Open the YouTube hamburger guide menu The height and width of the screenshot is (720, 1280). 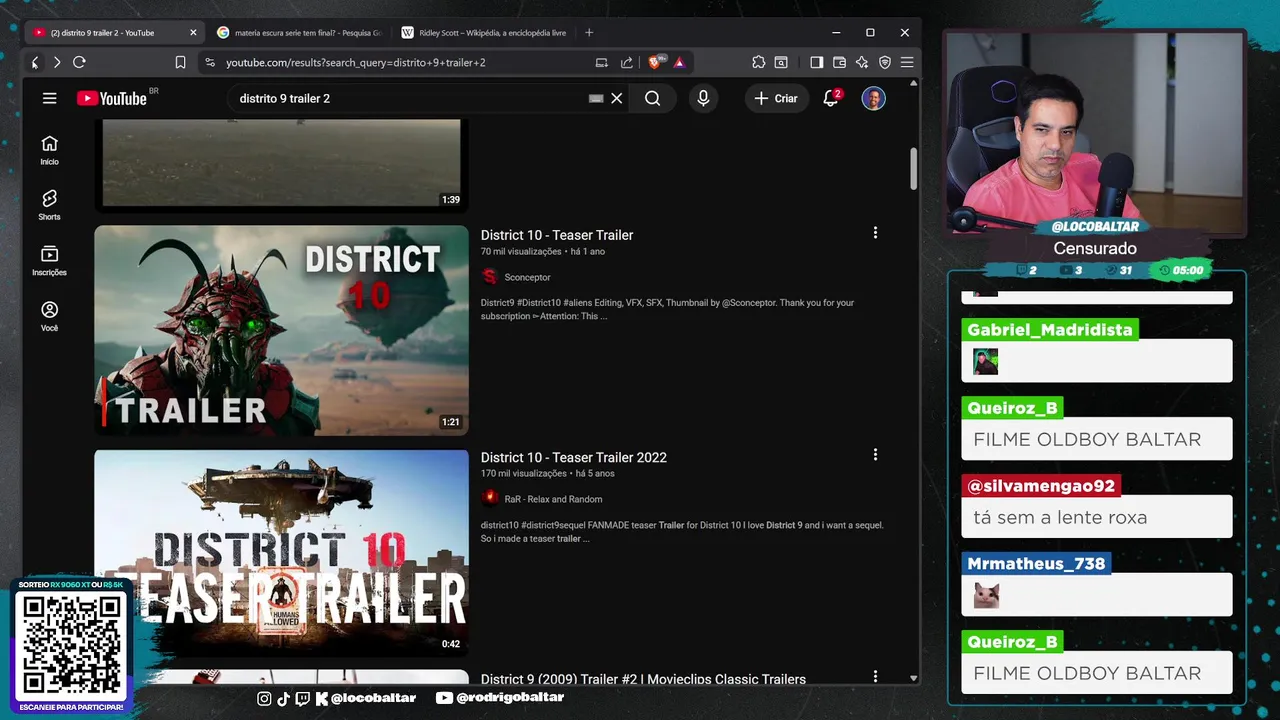coord(49,98)
